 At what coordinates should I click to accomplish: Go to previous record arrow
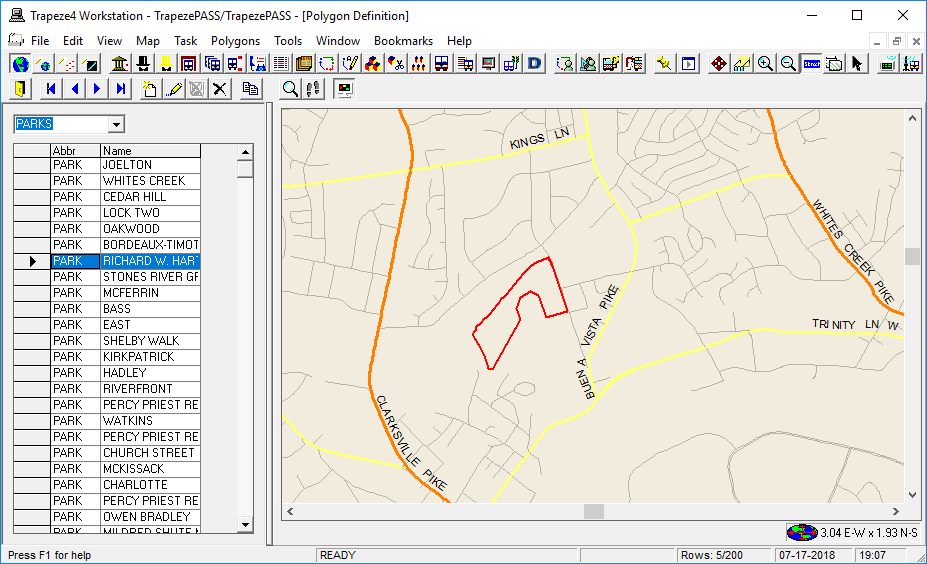74,89
